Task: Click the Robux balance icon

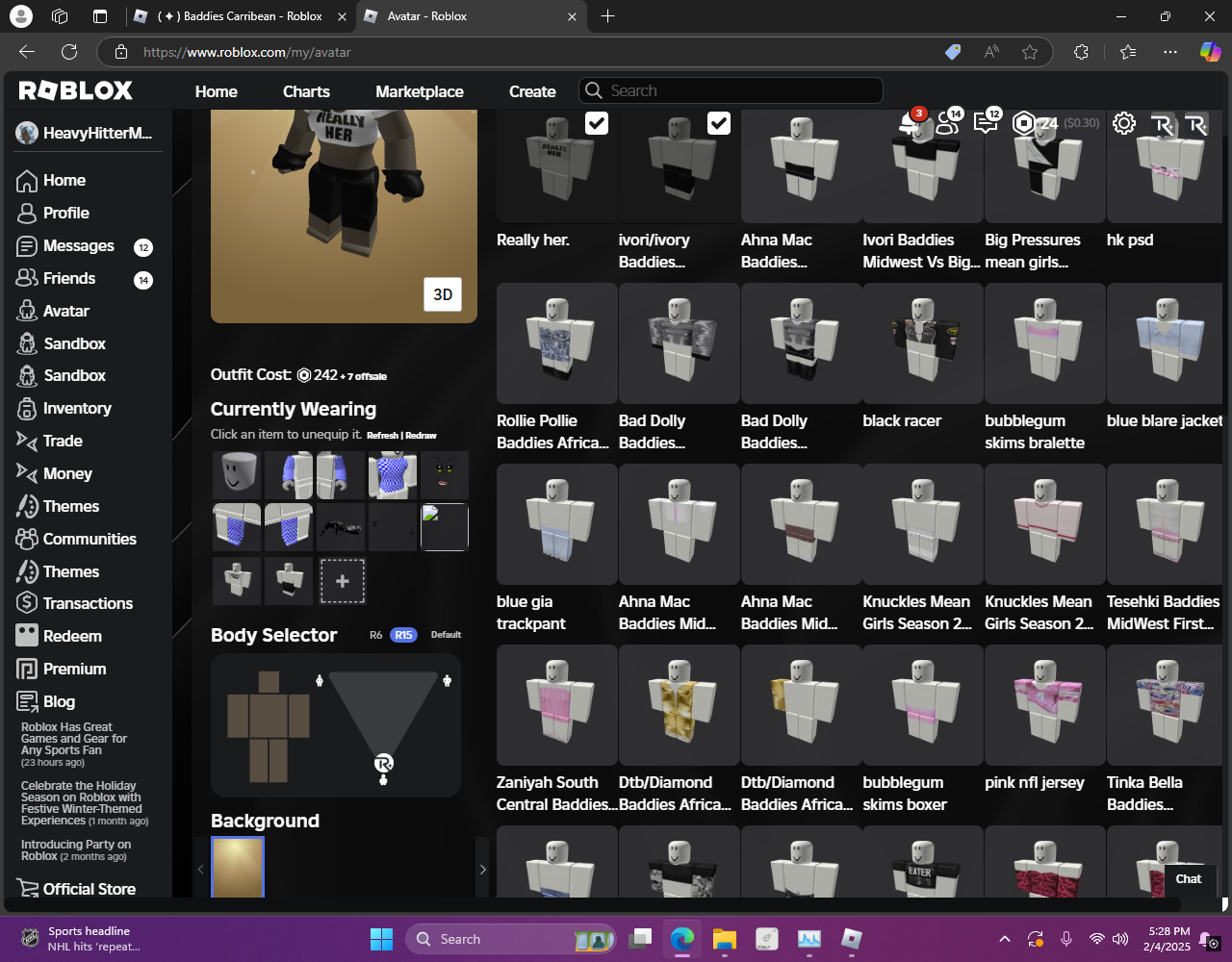Action: point(1024,123)
